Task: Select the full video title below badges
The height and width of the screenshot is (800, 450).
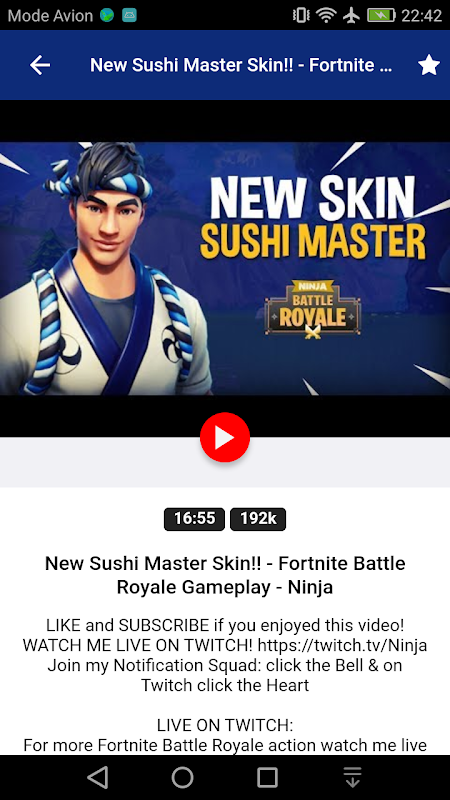Action: [x=225, y=575]
